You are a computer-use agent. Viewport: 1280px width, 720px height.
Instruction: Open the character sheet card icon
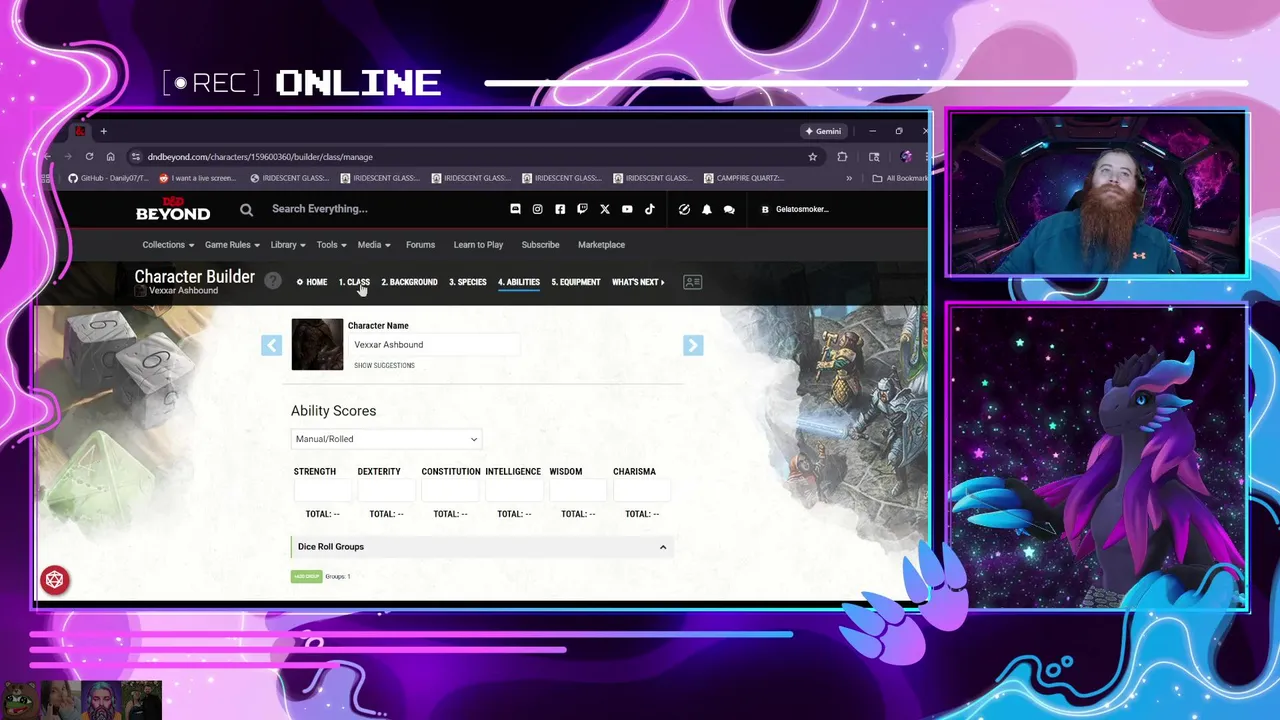tap(692, 282)
